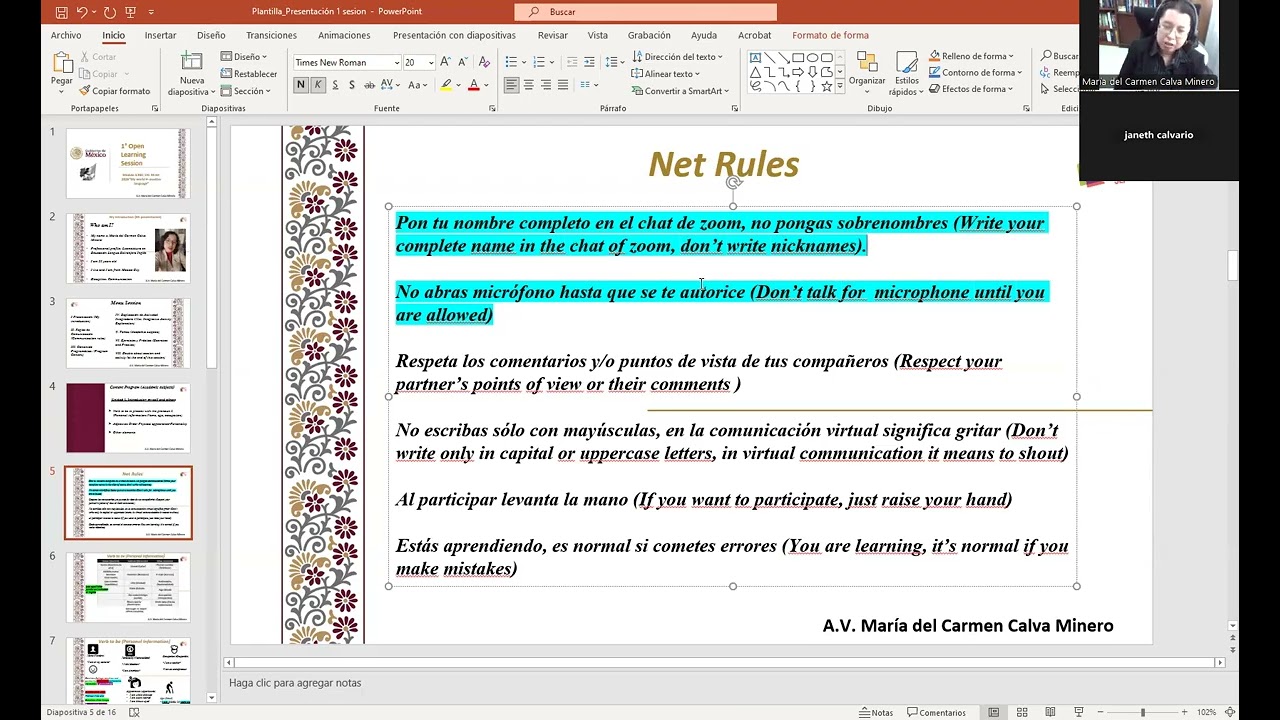
Task: Click the bullets list icon
Action: point(510,62)
